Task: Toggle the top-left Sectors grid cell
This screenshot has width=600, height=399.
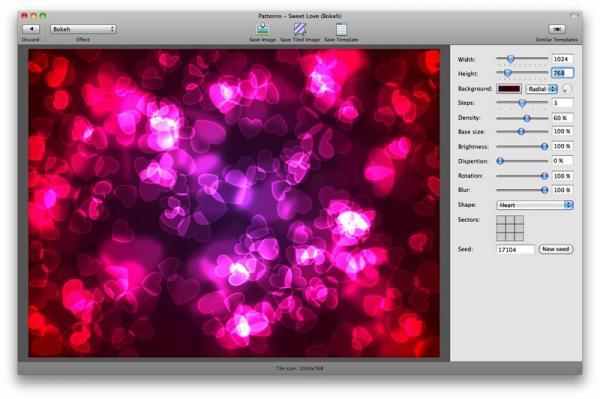Action: (x=501, y=220)
